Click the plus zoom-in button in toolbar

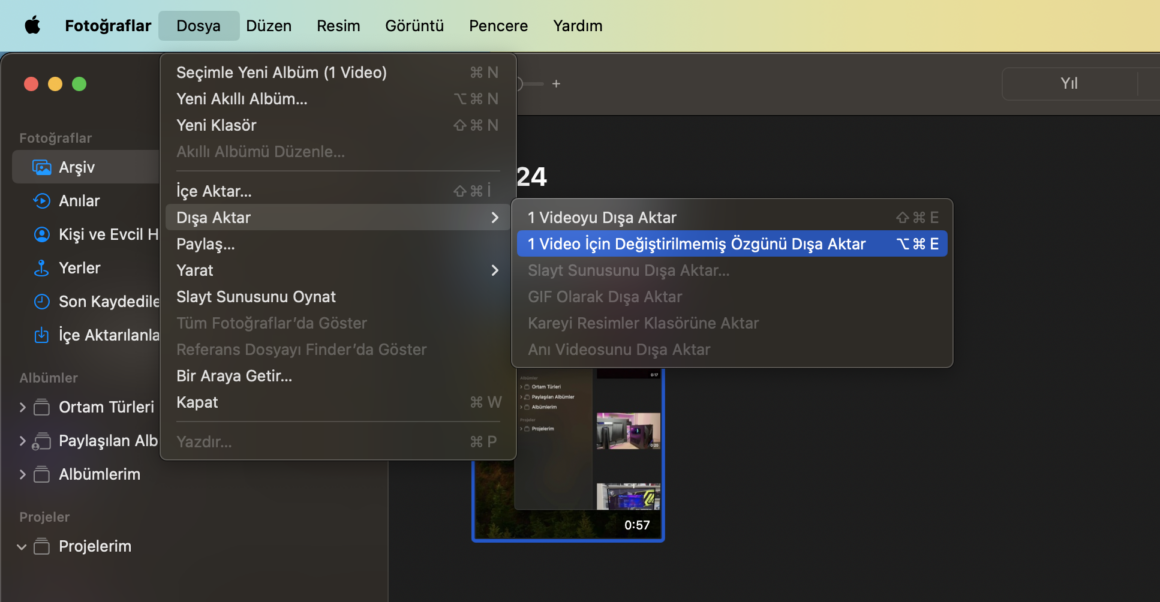pos(556,84)
